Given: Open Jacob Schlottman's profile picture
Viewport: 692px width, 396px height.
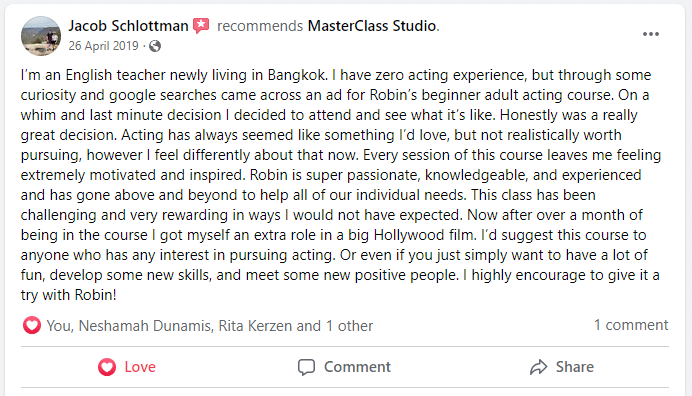Looking at the screenshot, I should point(41,36).
